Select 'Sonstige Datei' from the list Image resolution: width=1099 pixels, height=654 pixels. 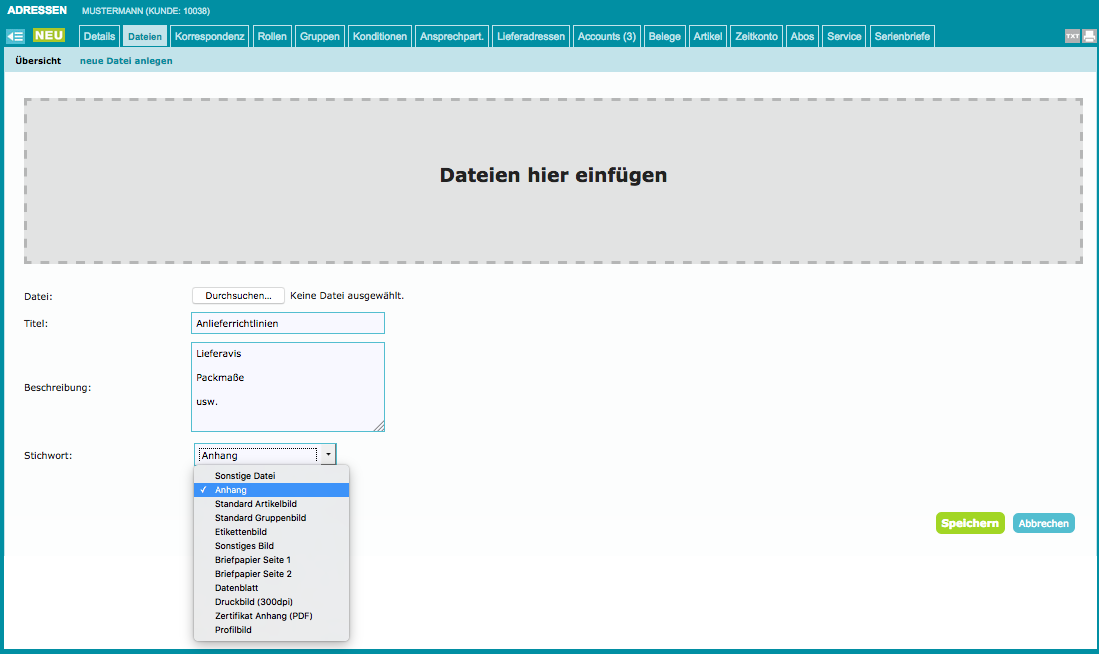[x=245, y=476]
